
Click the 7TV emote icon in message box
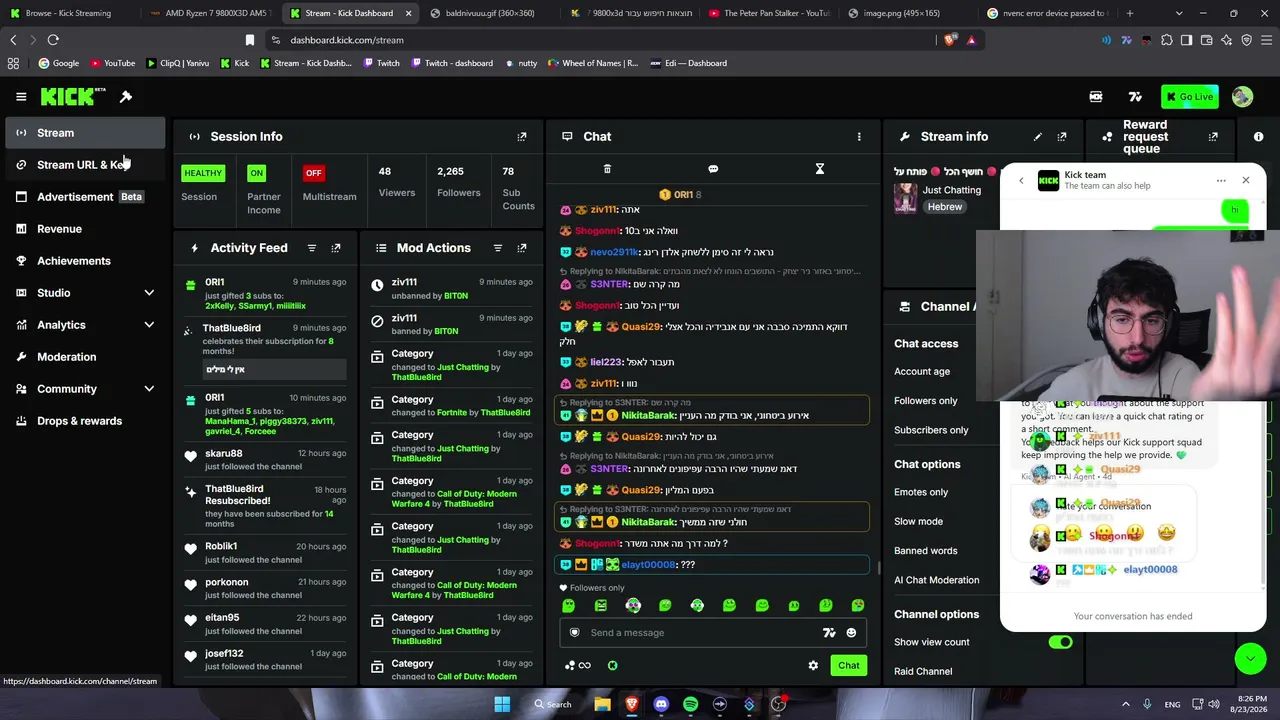point(829,633)
